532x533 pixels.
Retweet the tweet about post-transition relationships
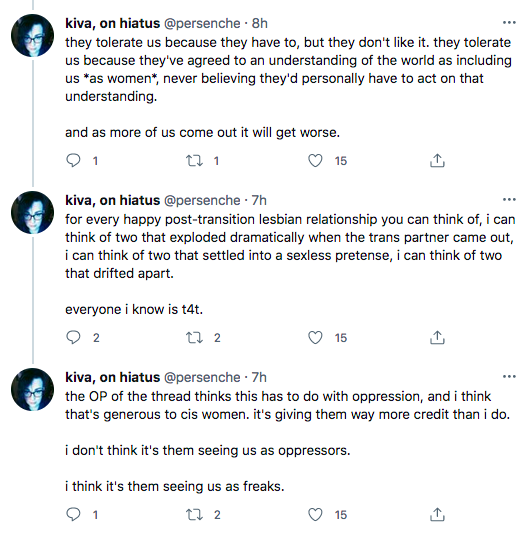click(194, 338)
